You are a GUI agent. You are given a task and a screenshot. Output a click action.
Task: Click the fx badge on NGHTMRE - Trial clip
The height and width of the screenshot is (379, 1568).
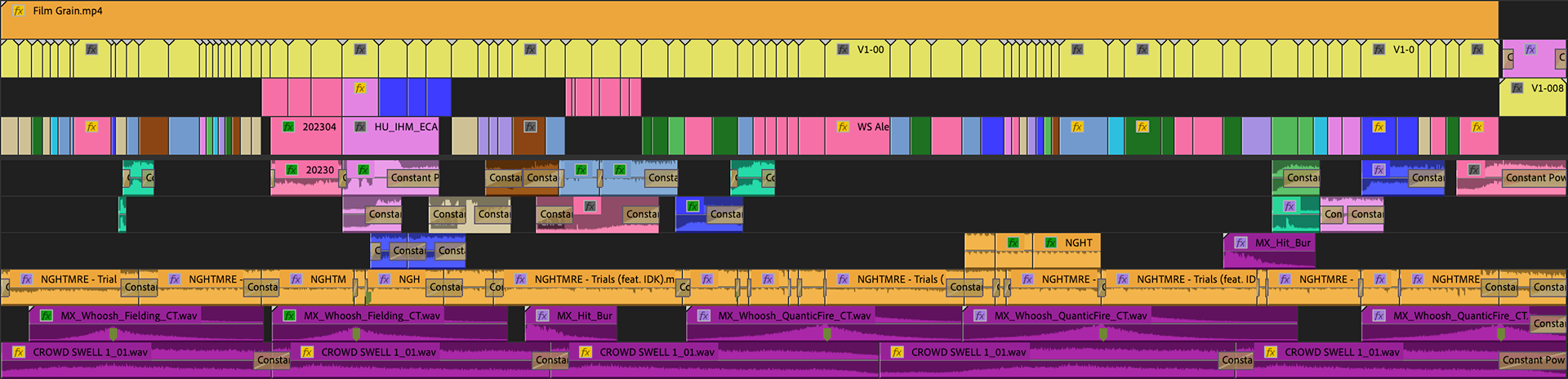tap(26, 279)
